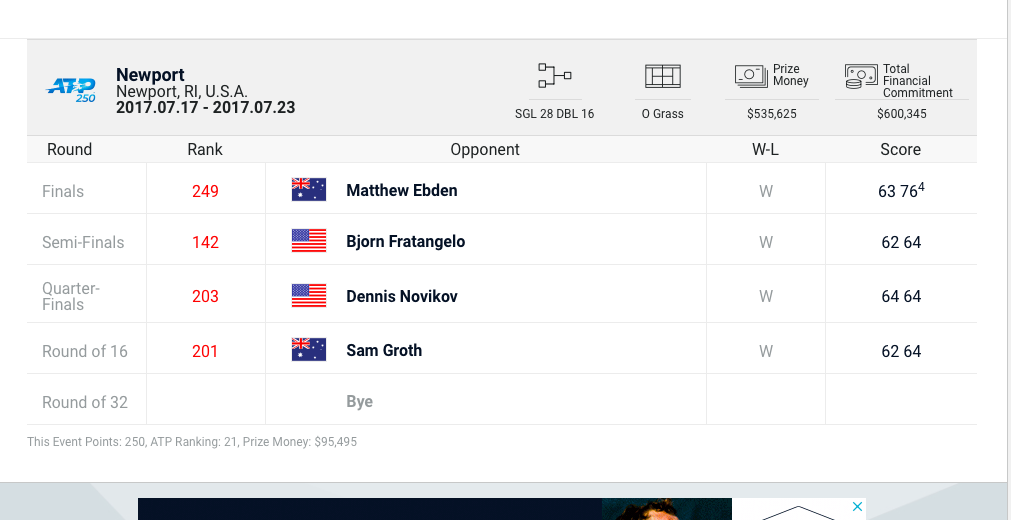Click the grass court surface icon

[662, 76]
